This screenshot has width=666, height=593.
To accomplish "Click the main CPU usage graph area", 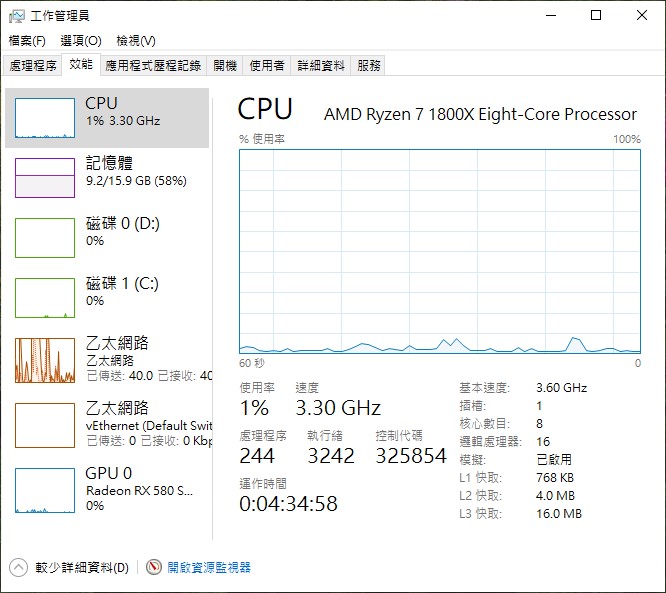I will point(440,251).
